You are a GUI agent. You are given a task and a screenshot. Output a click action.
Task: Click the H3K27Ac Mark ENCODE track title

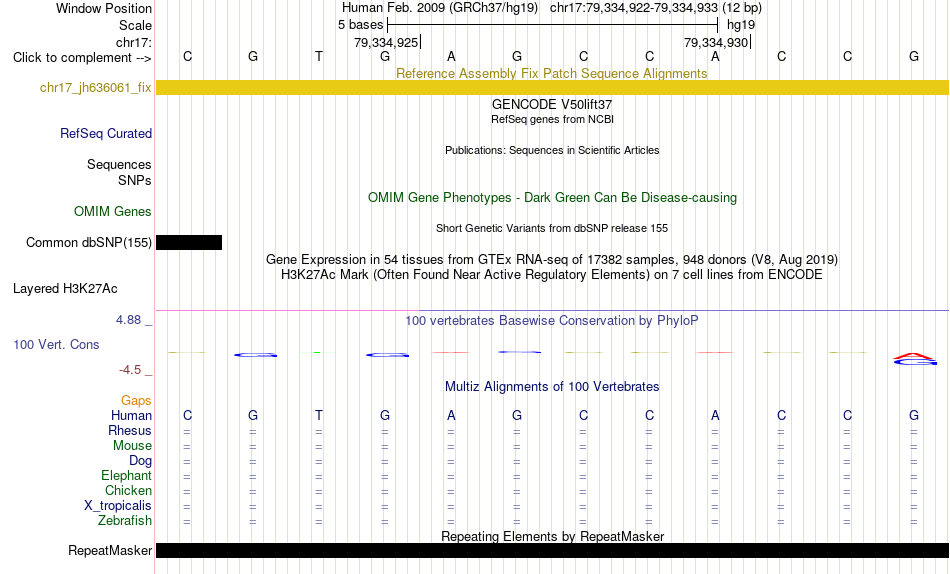pos(552,275)
